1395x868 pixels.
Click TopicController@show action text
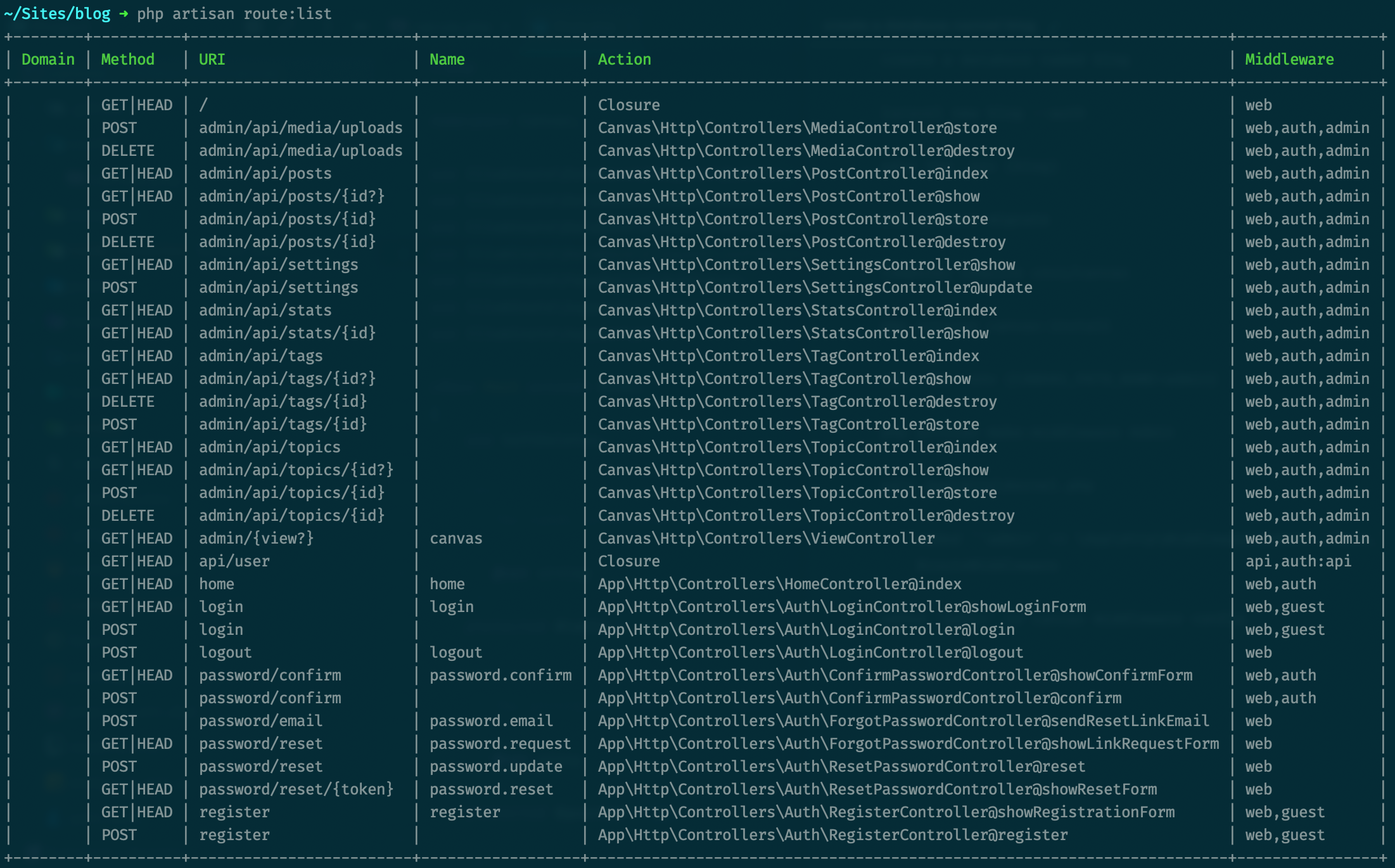pos(793,470)
